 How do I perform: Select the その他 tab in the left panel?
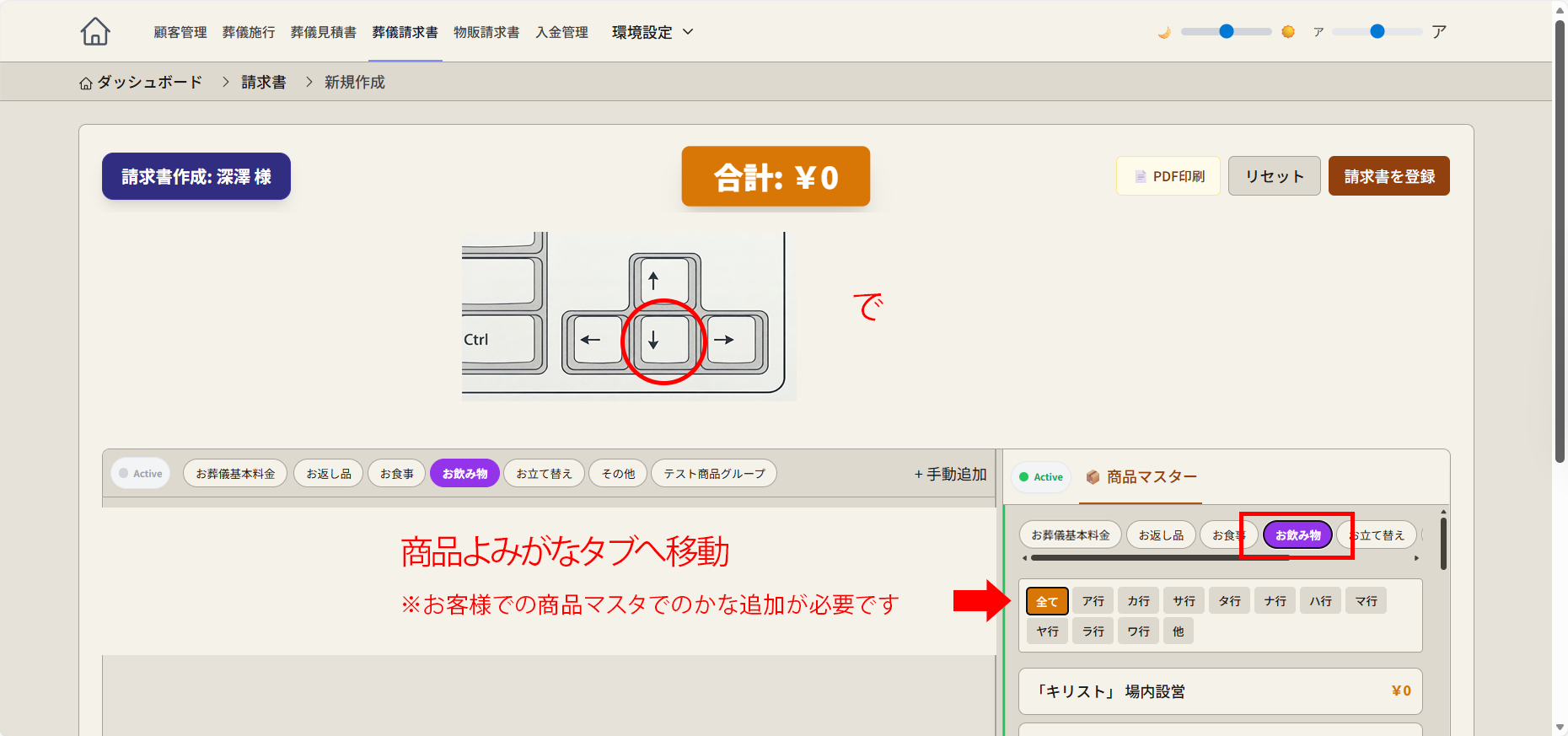618,474
